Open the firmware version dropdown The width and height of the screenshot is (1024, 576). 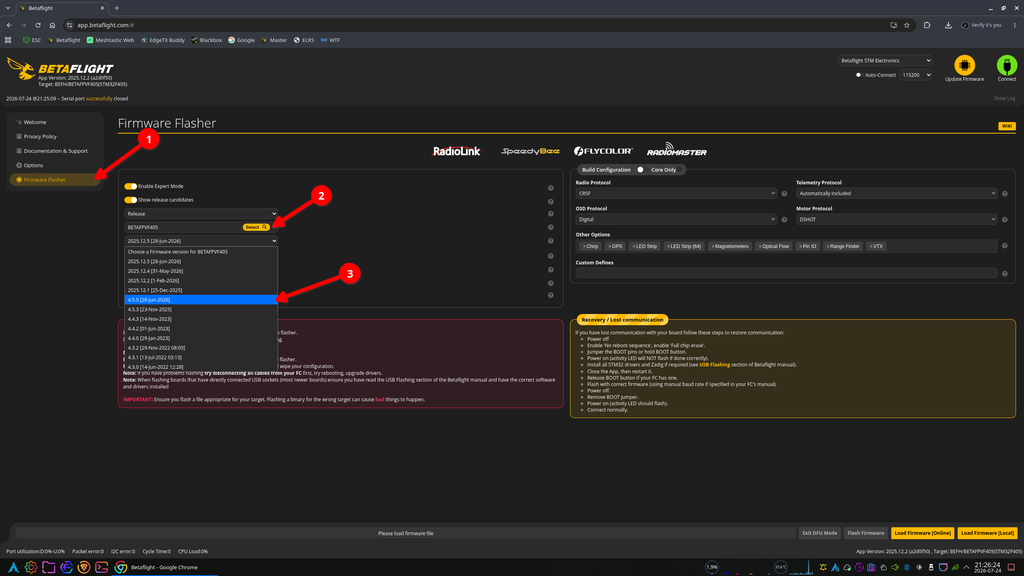[x=201, y=241]
